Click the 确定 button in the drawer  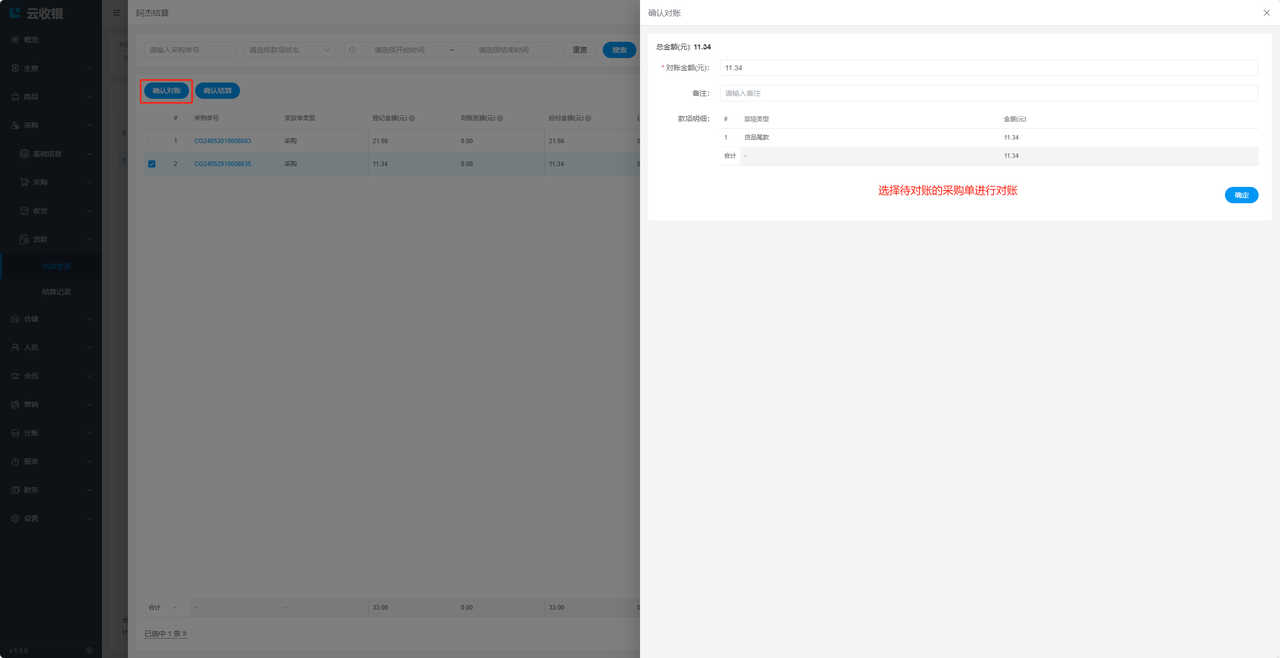point(1241,195)
